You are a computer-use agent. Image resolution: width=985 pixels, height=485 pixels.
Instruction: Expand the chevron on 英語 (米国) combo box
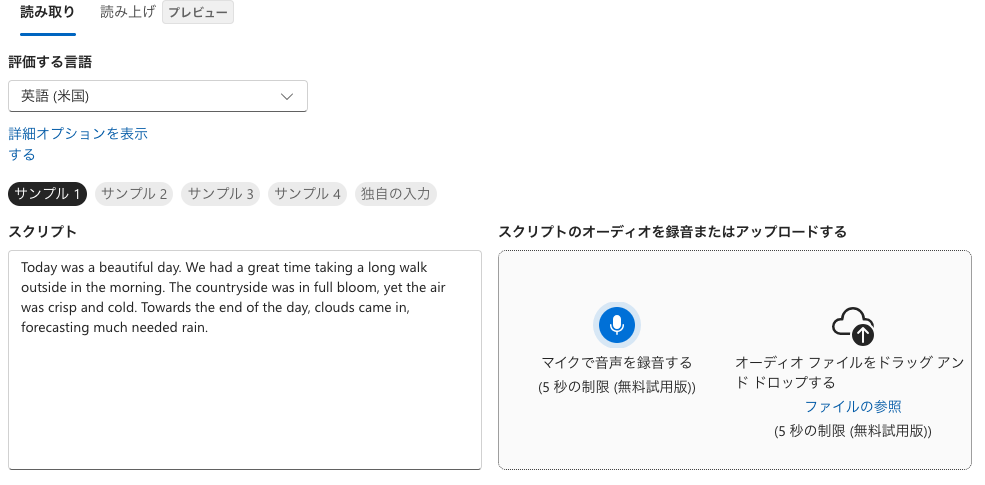287,96
